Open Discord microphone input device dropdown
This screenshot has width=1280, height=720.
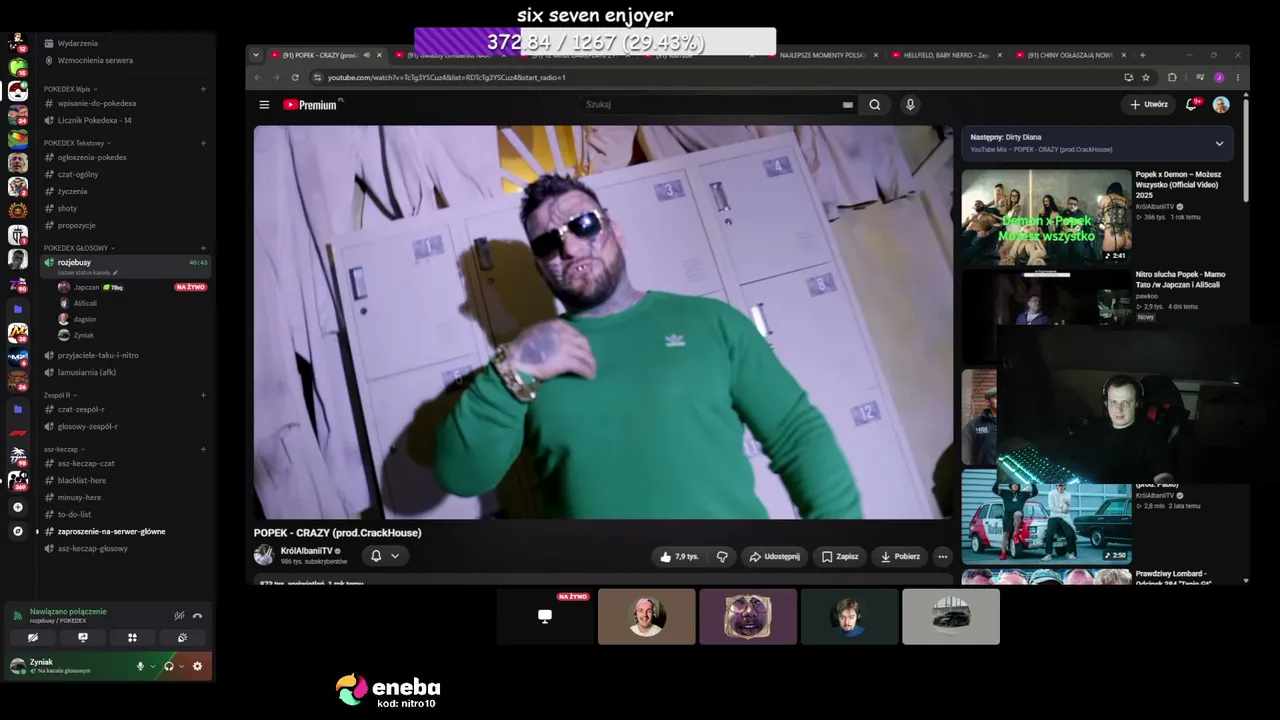(x=152, y=666)
